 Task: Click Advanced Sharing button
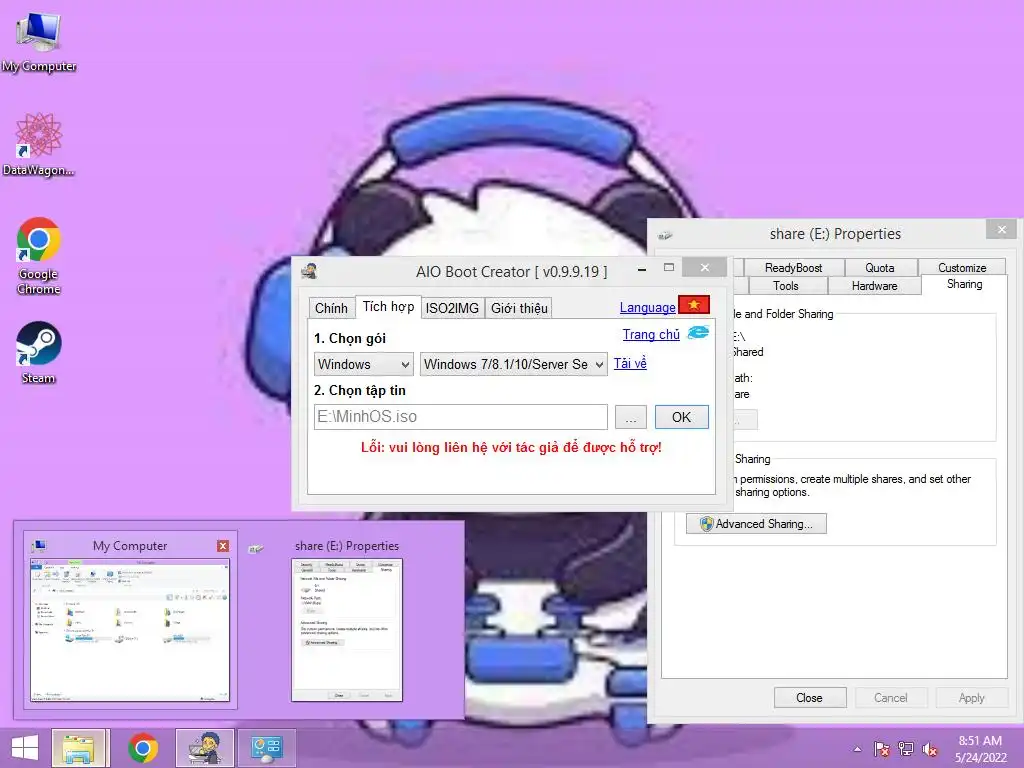(756, 524)
